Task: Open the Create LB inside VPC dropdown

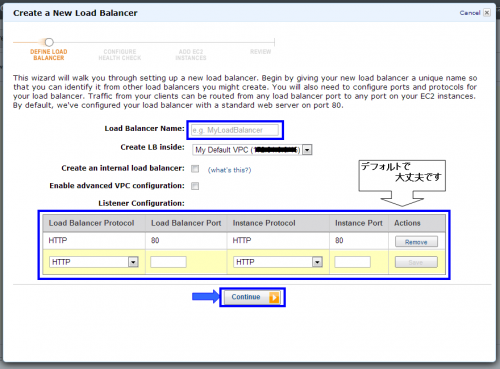Action: pos(252,150)
